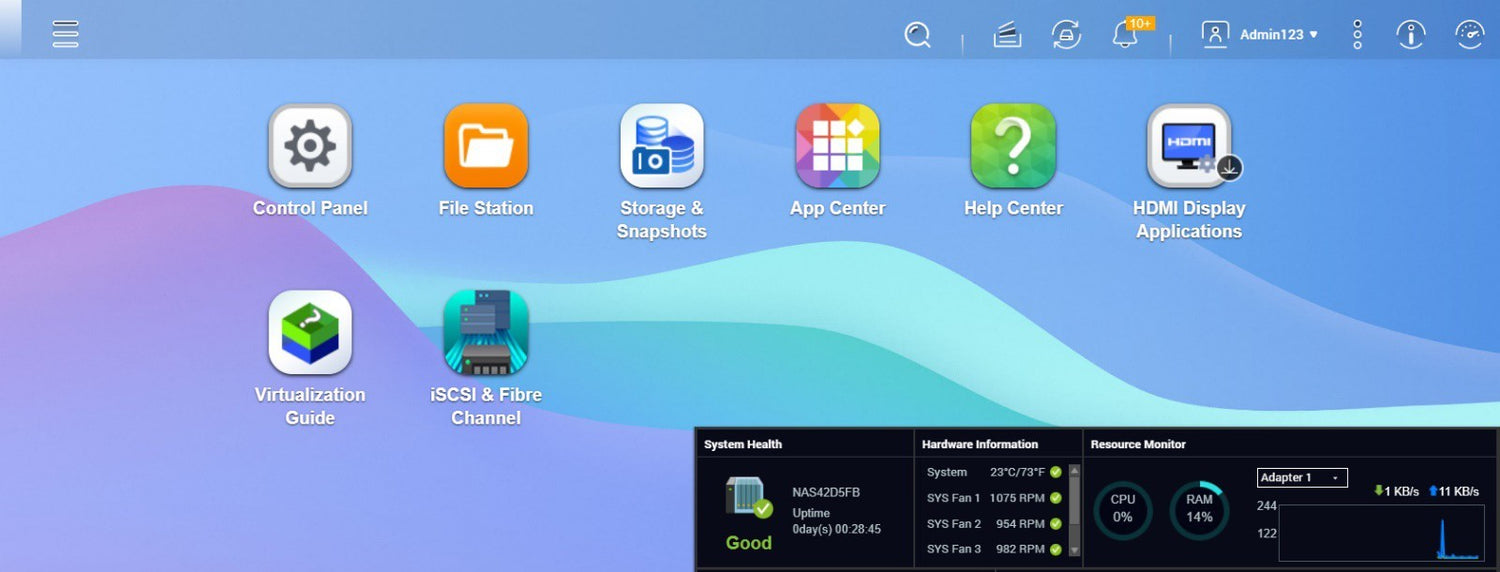1500x572 pixels.
Task: Open the three-dot more options menu
Action: [1357, 35]
